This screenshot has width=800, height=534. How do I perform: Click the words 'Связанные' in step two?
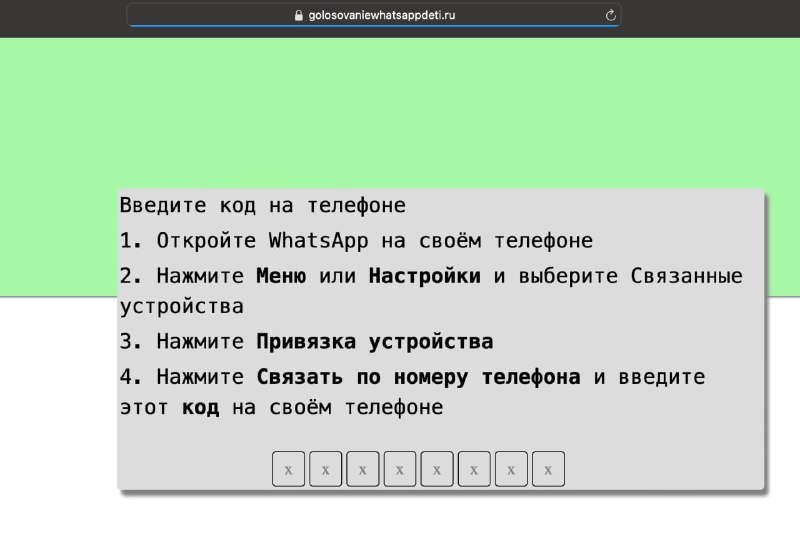click(x=686, y=276)
